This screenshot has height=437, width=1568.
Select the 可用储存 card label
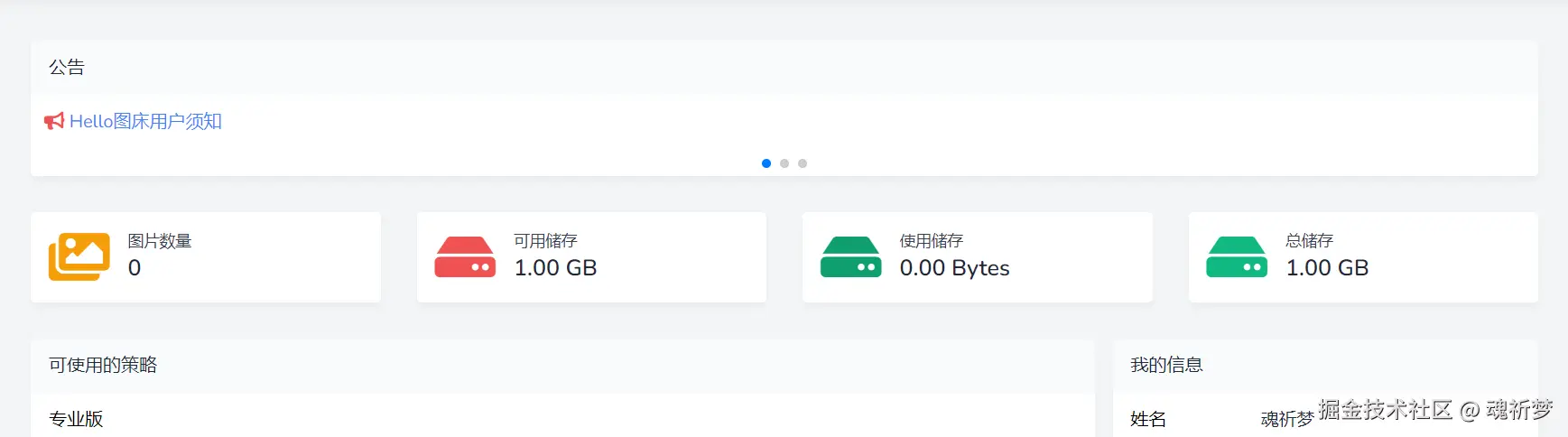pos(545,241)
